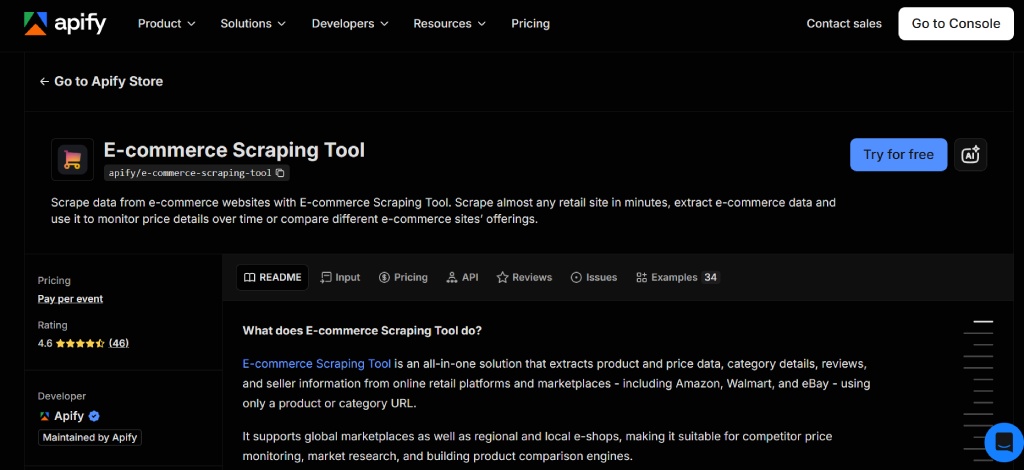The width and height of the screenshot is (1024, 470).
Task: Open the chat support bubble
Action: [1003, 442]
